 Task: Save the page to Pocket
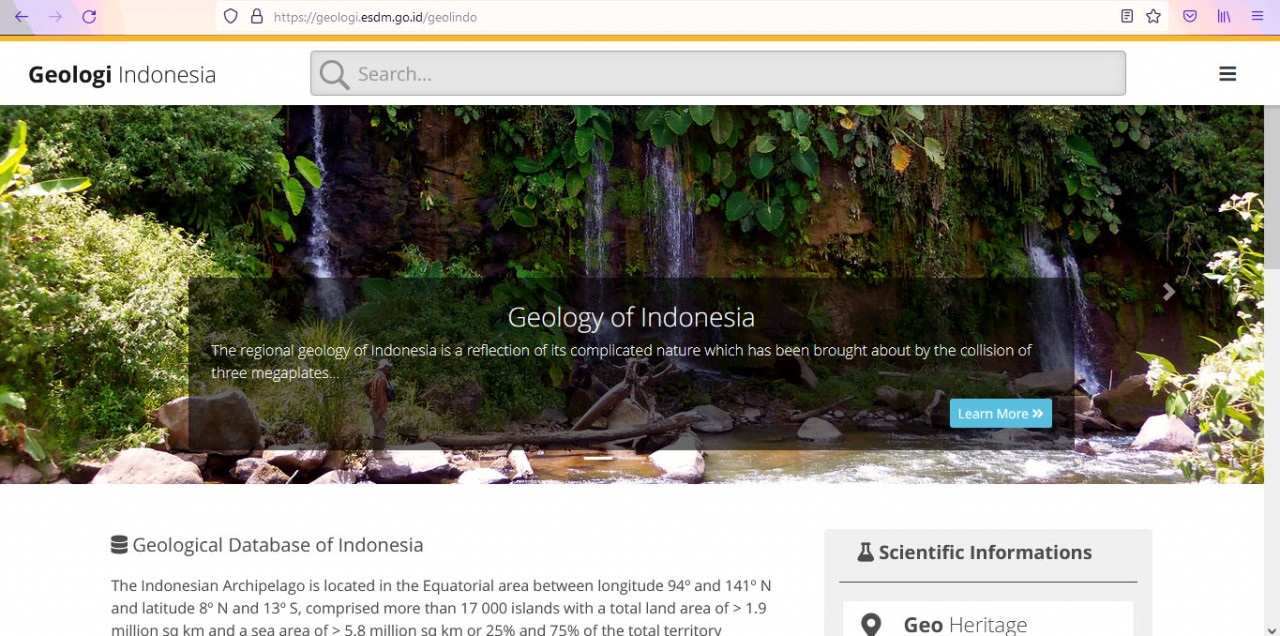(x=1190, y=17)
